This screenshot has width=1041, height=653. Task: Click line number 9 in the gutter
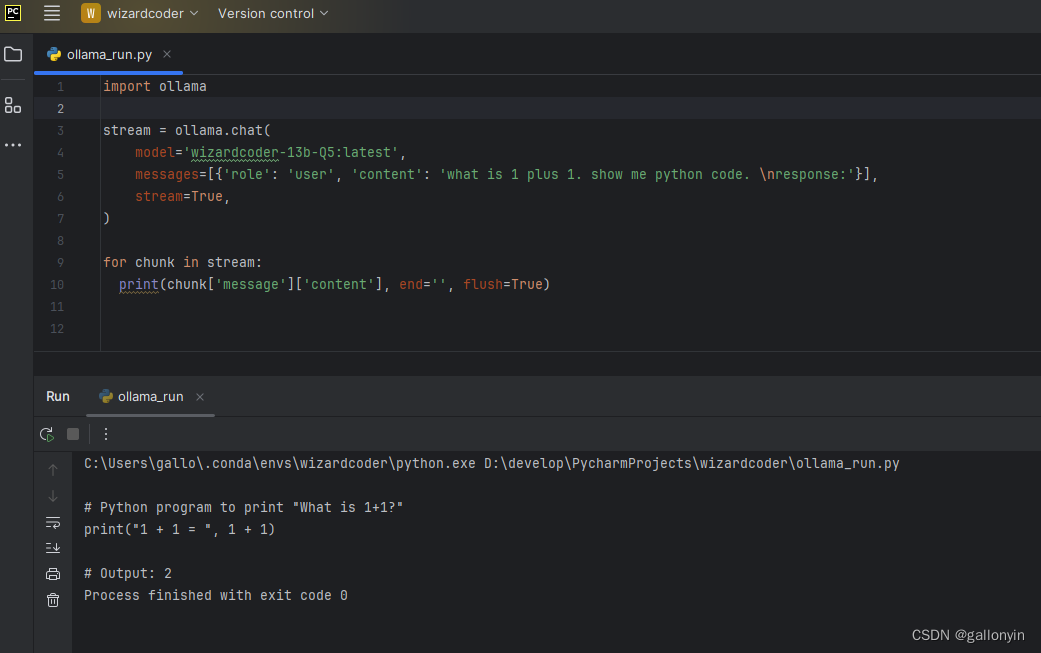coord(60,263)
